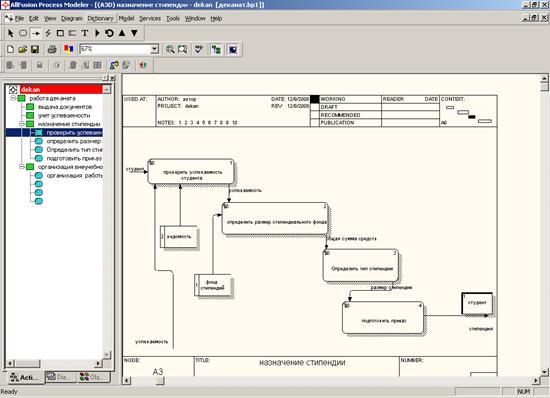Click the ведомость data store
This screenshot has width=550, height=398.
(x=179, y=237)
